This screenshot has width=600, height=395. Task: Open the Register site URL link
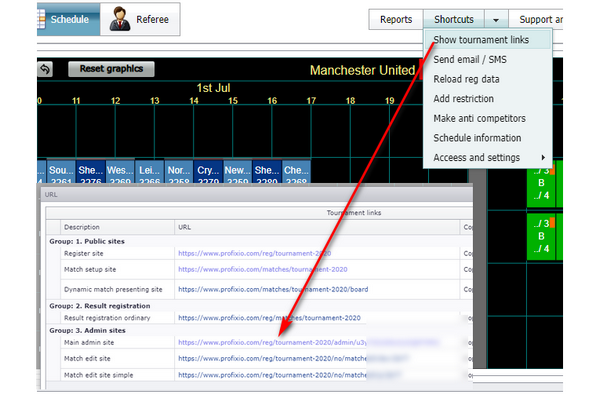point(254,253)
